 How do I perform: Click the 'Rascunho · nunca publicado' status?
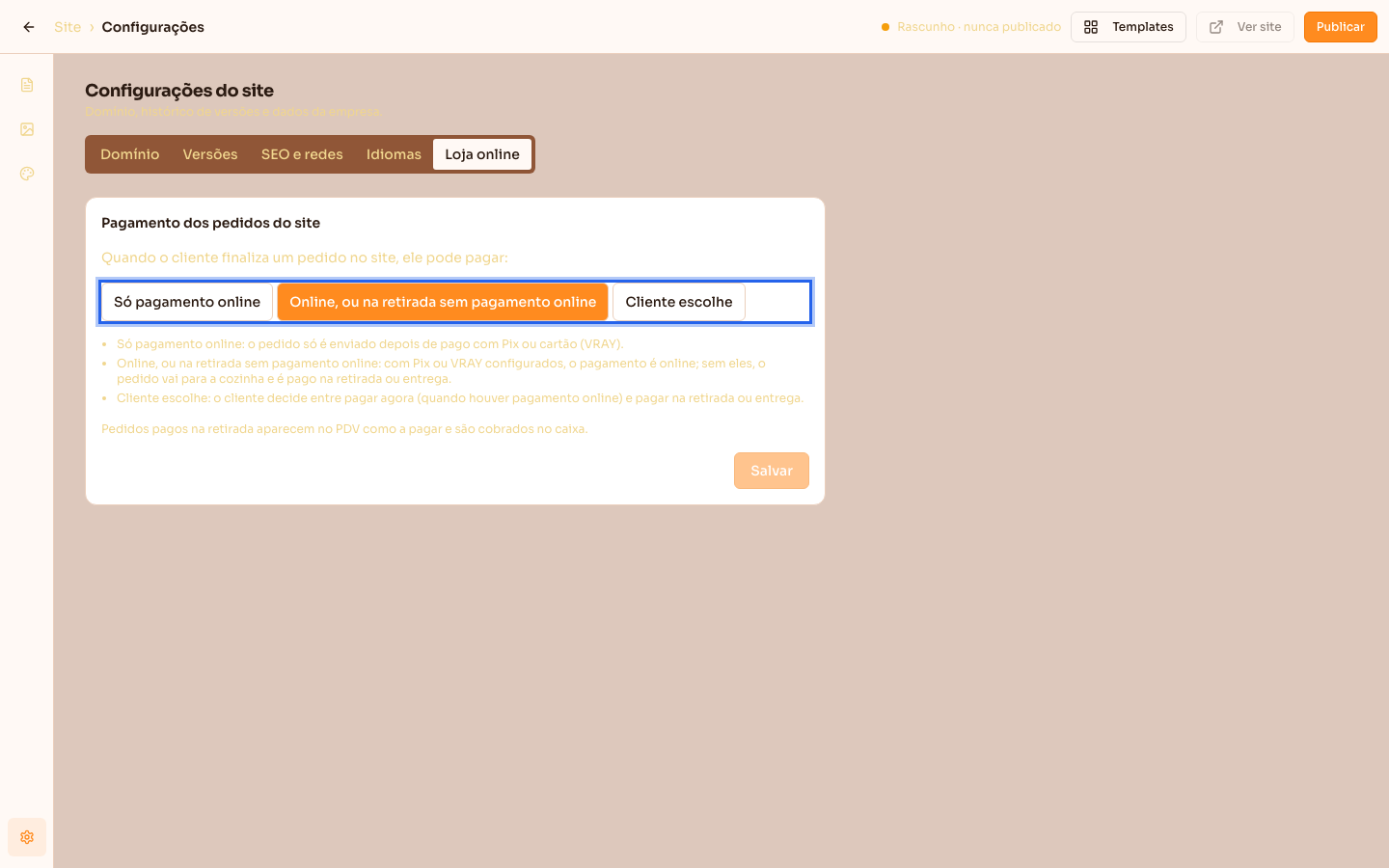point(971,27)
